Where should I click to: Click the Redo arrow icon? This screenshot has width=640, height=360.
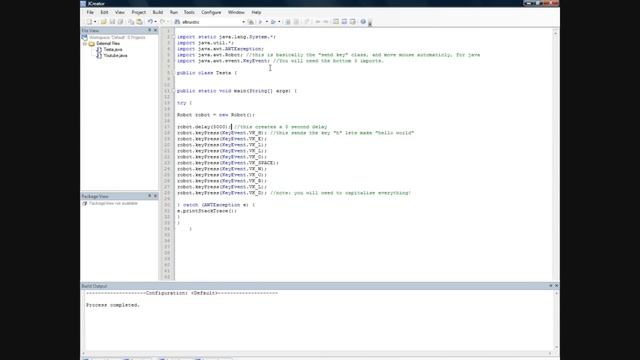click(x=162, y=22)
